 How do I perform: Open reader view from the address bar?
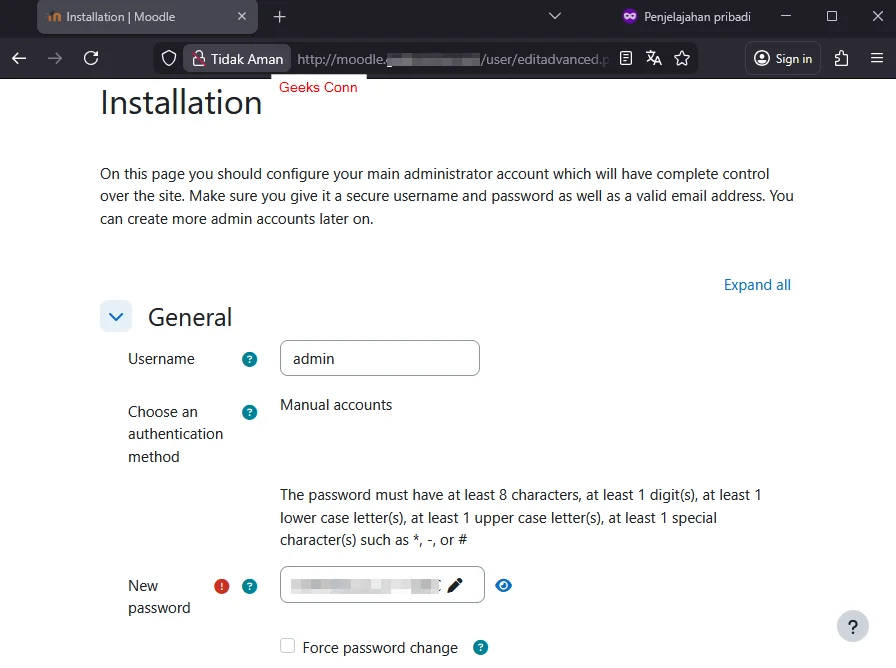coord(626,58)
